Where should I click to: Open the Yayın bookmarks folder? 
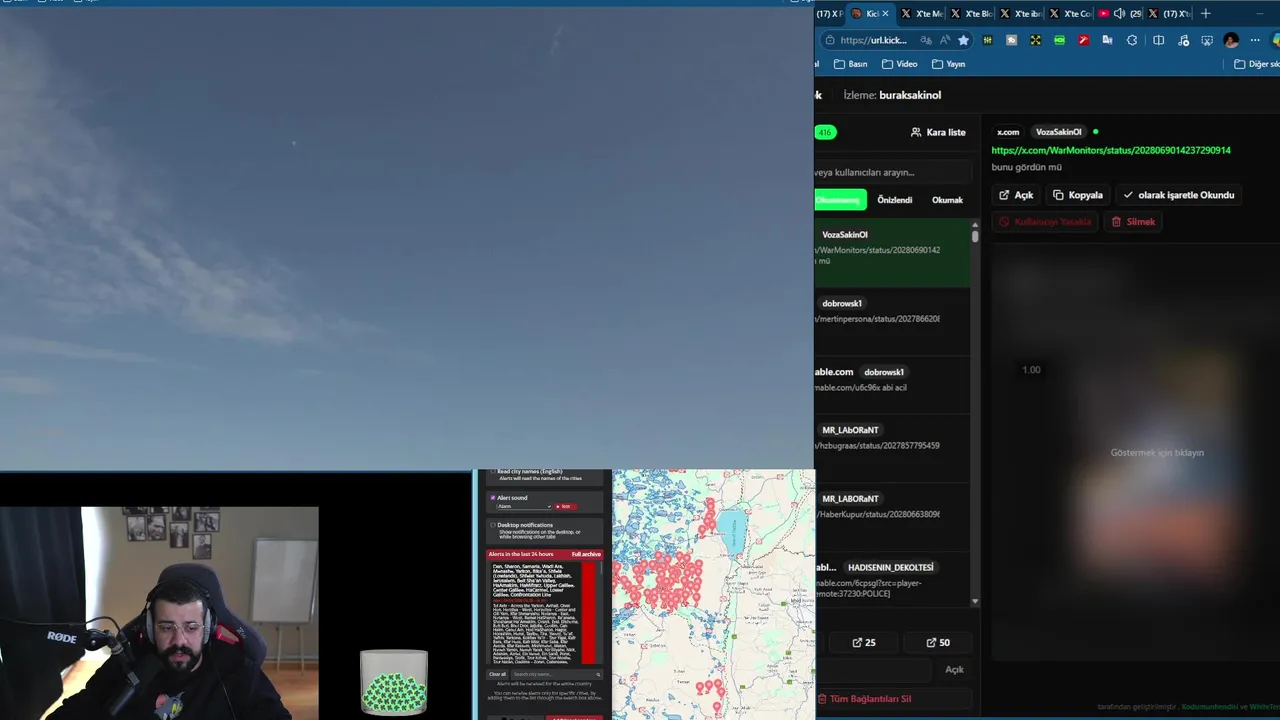coord(948,64)
